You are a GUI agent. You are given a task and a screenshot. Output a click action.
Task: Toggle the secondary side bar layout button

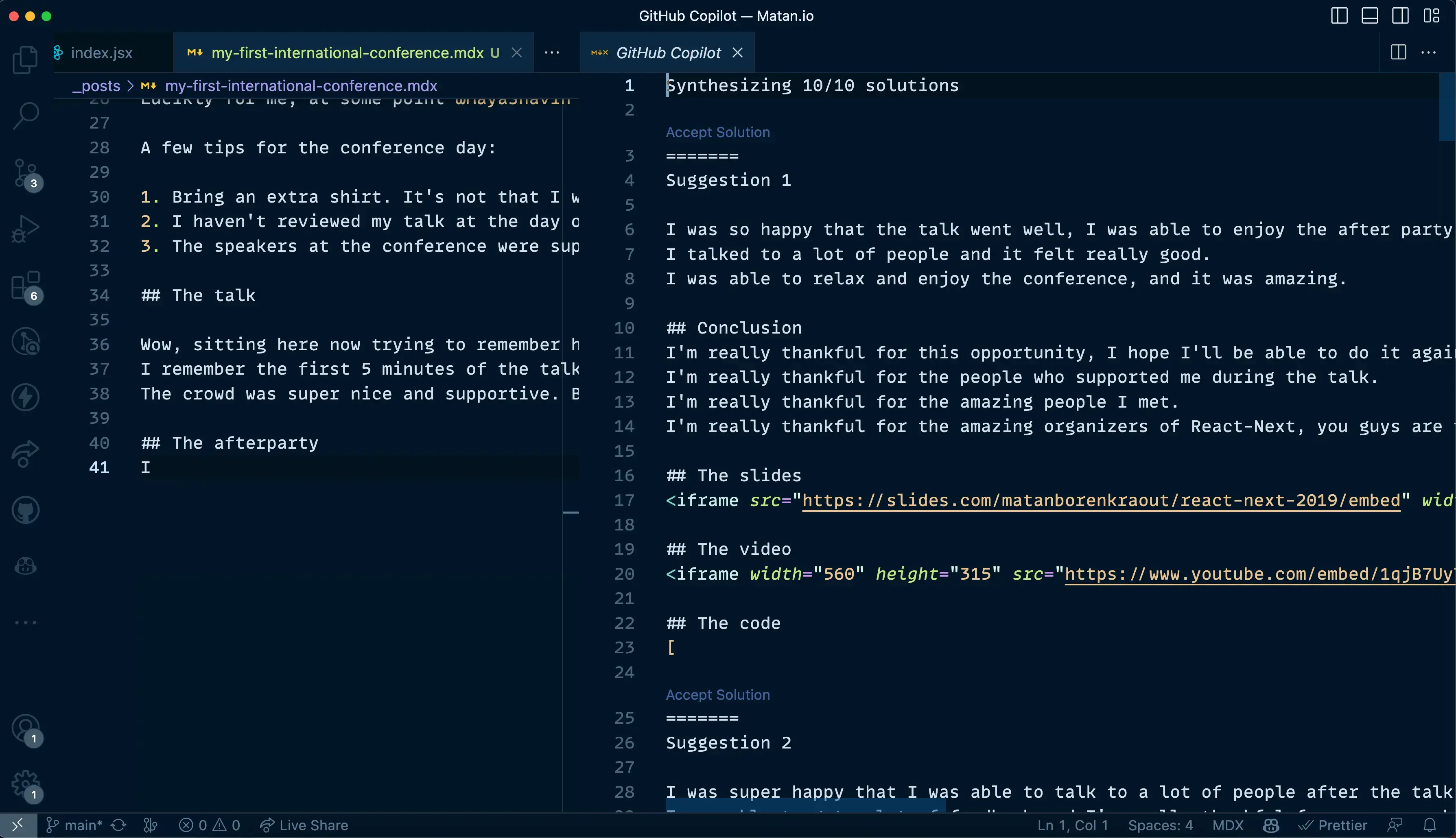(x=1400, y=15)
